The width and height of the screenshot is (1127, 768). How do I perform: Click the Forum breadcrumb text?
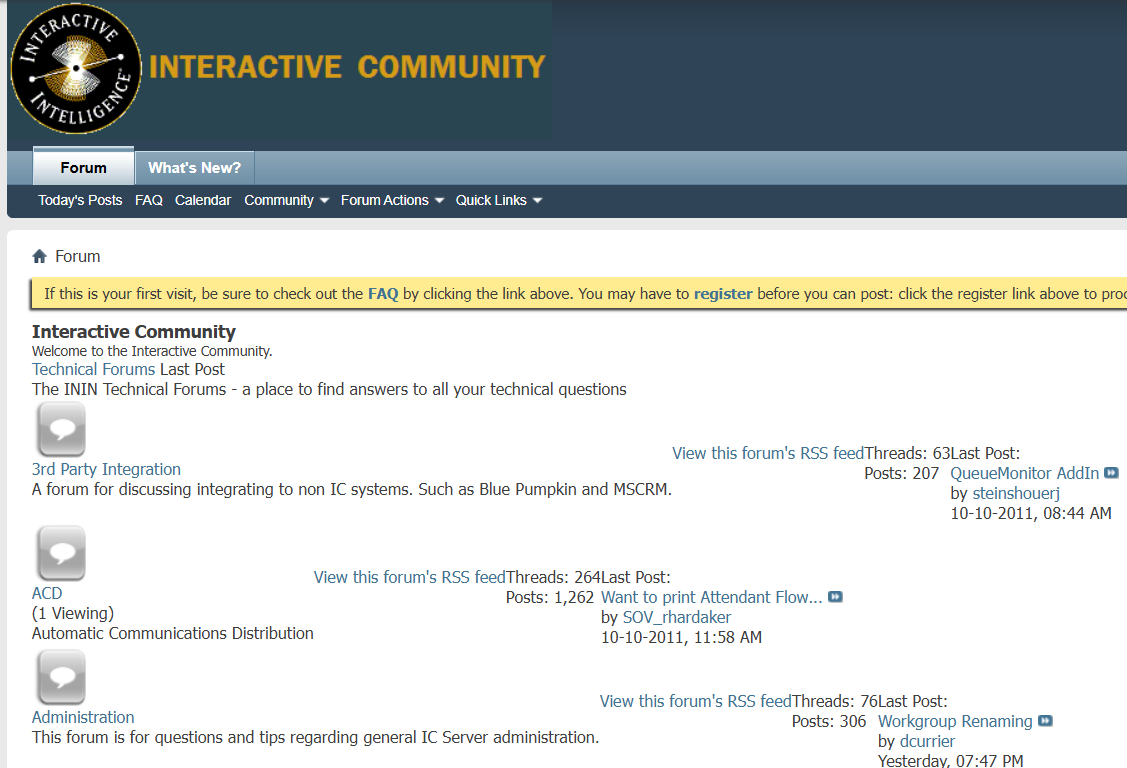(x=78, y=256)
